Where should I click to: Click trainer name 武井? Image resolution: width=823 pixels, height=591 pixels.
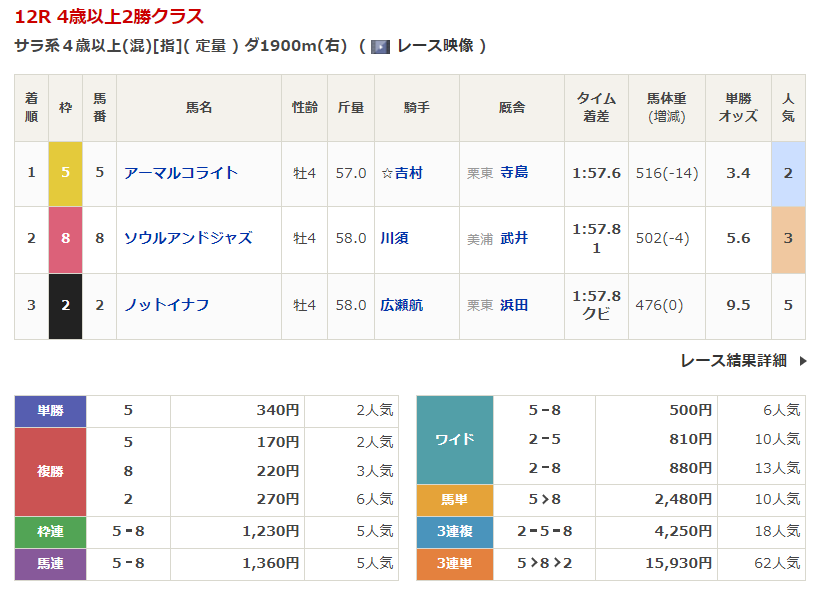(514, 239)
